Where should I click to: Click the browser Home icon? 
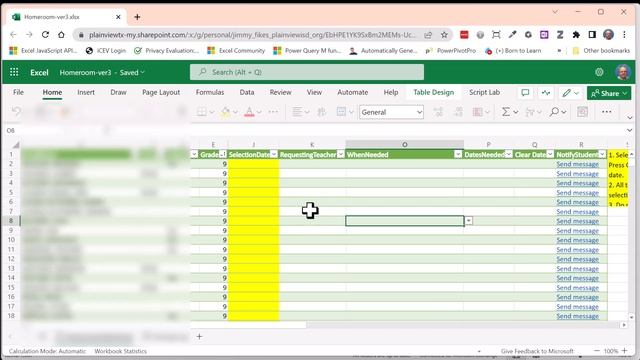61,35
